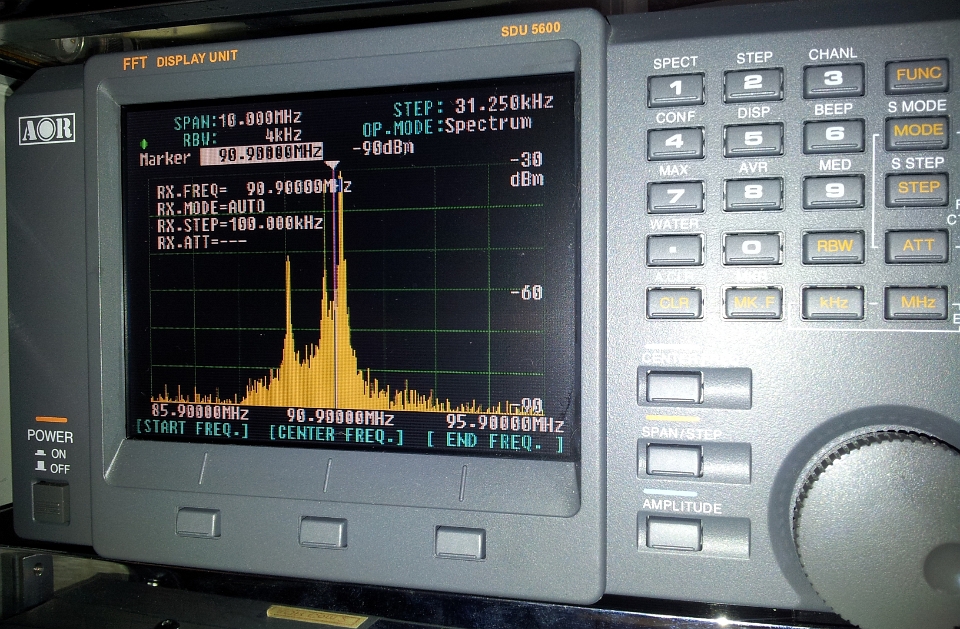
Task: Click the 90.90000MHz value above [CENTER FREQ.]
Action: point(340,417)
